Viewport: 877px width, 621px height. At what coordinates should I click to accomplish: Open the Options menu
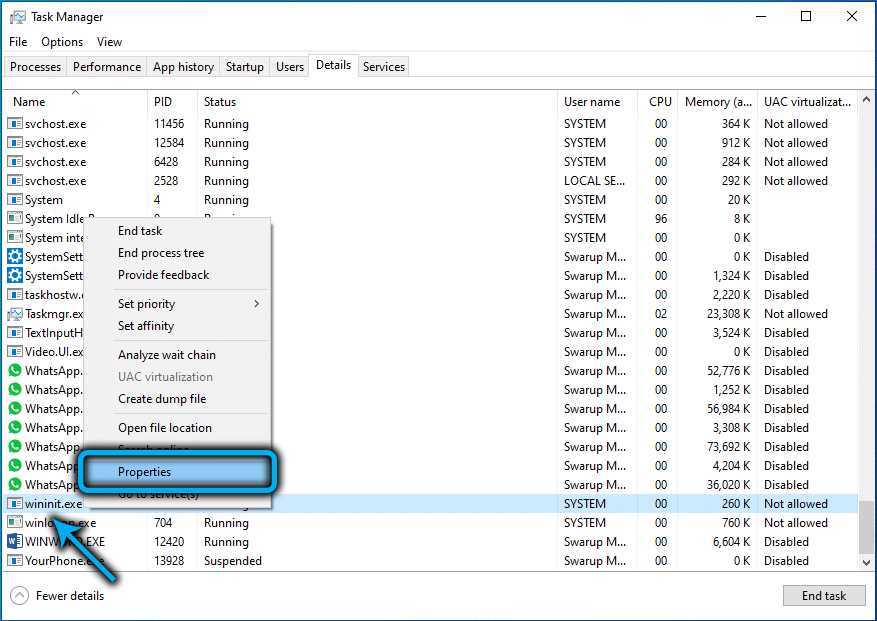pyautogui.click(x=62, y=42)
